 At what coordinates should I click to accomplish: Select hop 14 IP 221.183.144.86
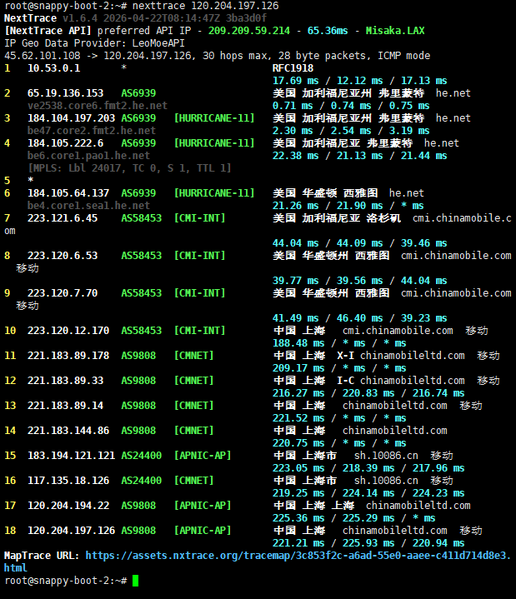[x=68, y=431]
